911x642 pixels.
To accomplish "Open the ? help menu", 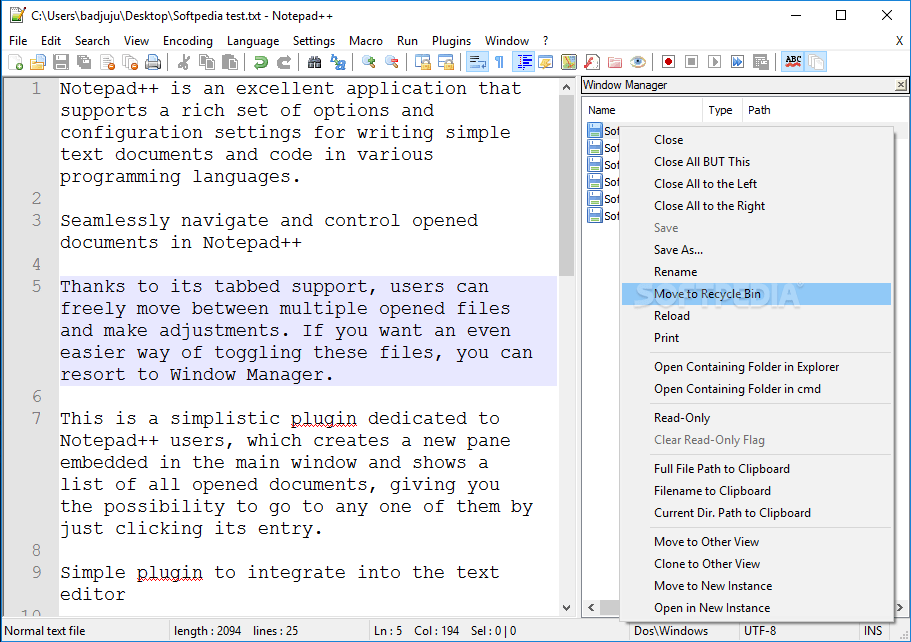I will pyautogui.click(x=545, y=41).
